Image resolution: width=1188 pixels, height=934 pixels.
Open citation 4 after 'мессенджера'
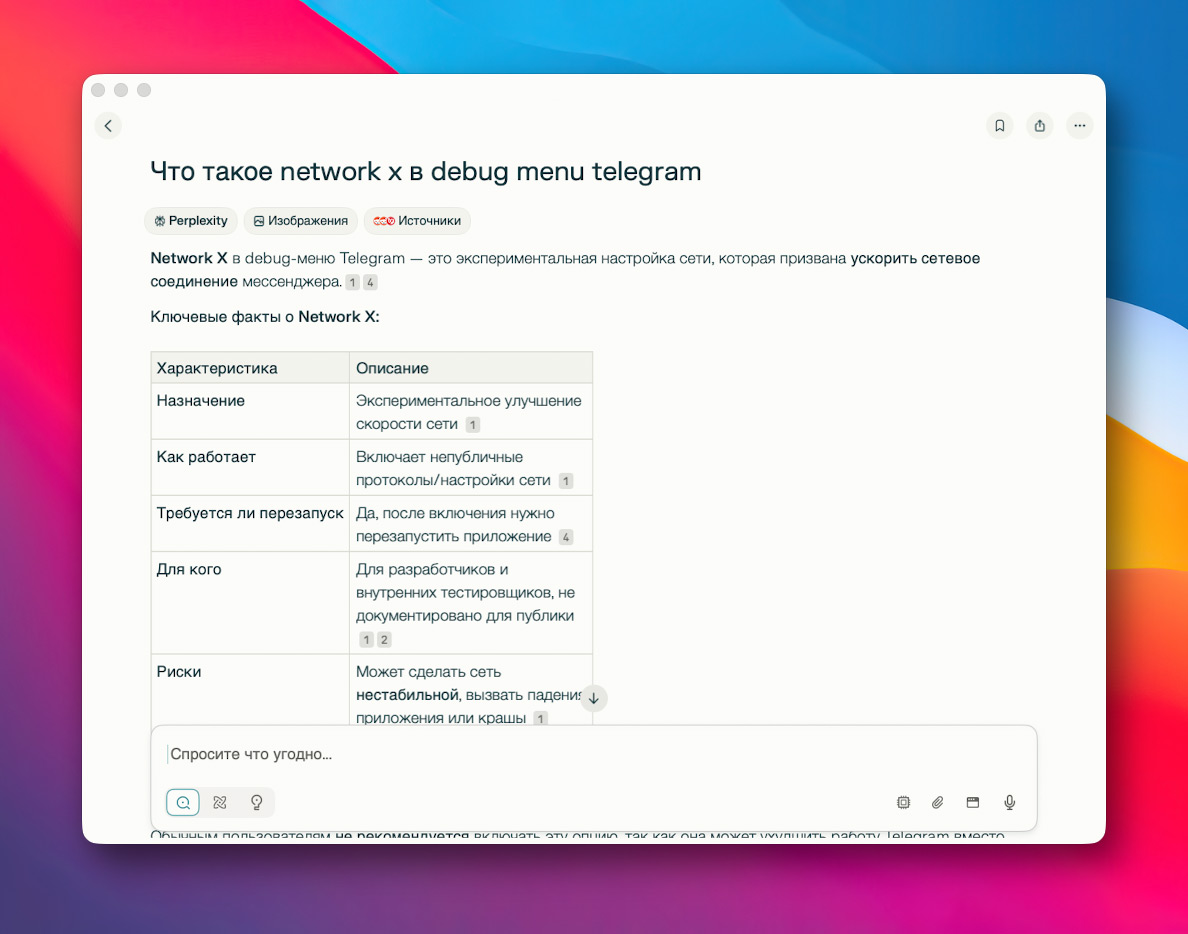[x=370, y=283]
